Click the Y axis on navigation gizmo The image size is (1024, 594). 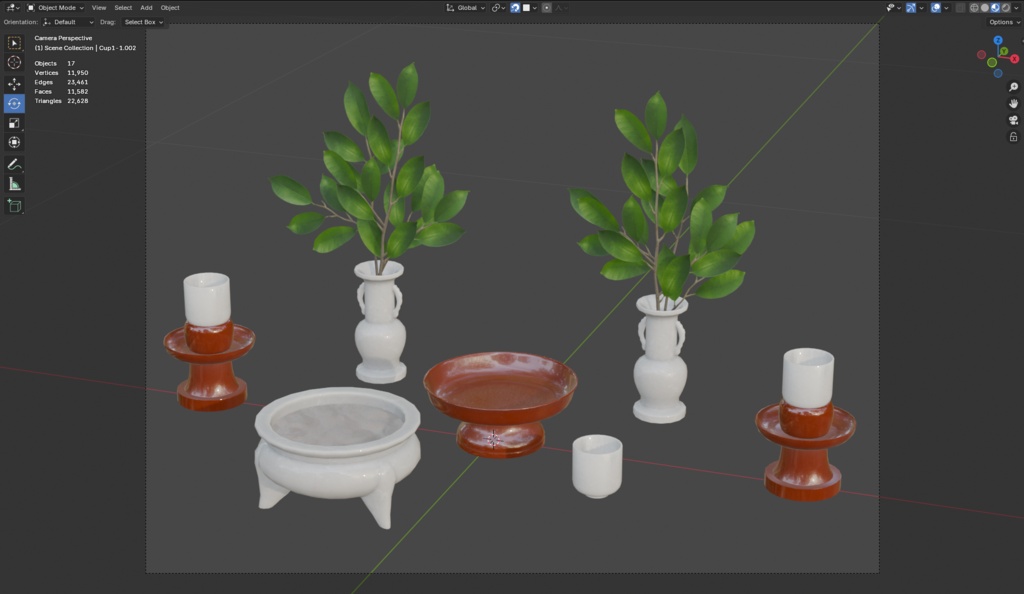click(x=1004, y=51)
